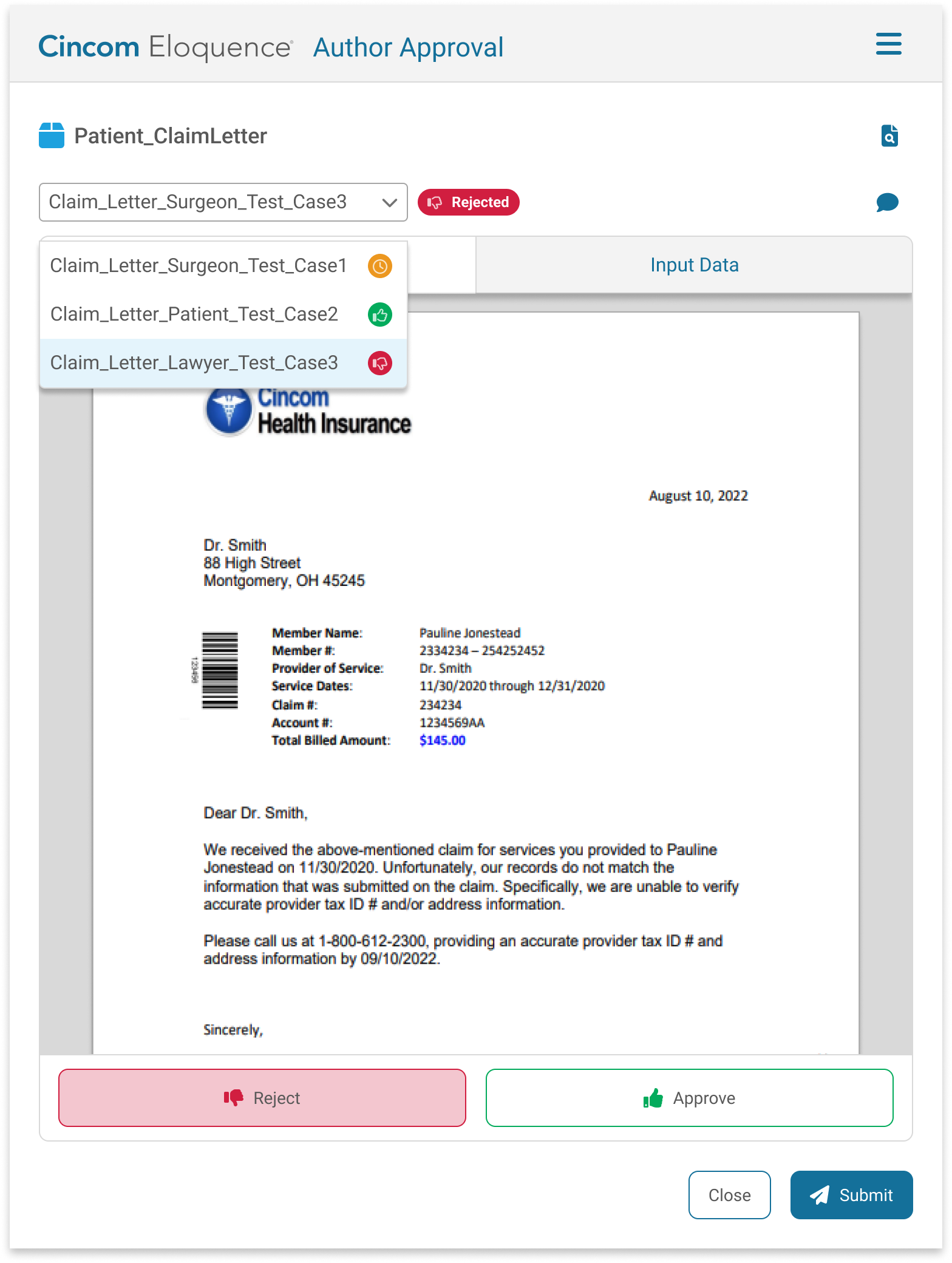
Task: Click the Close button
Action: coord(729,1195)
